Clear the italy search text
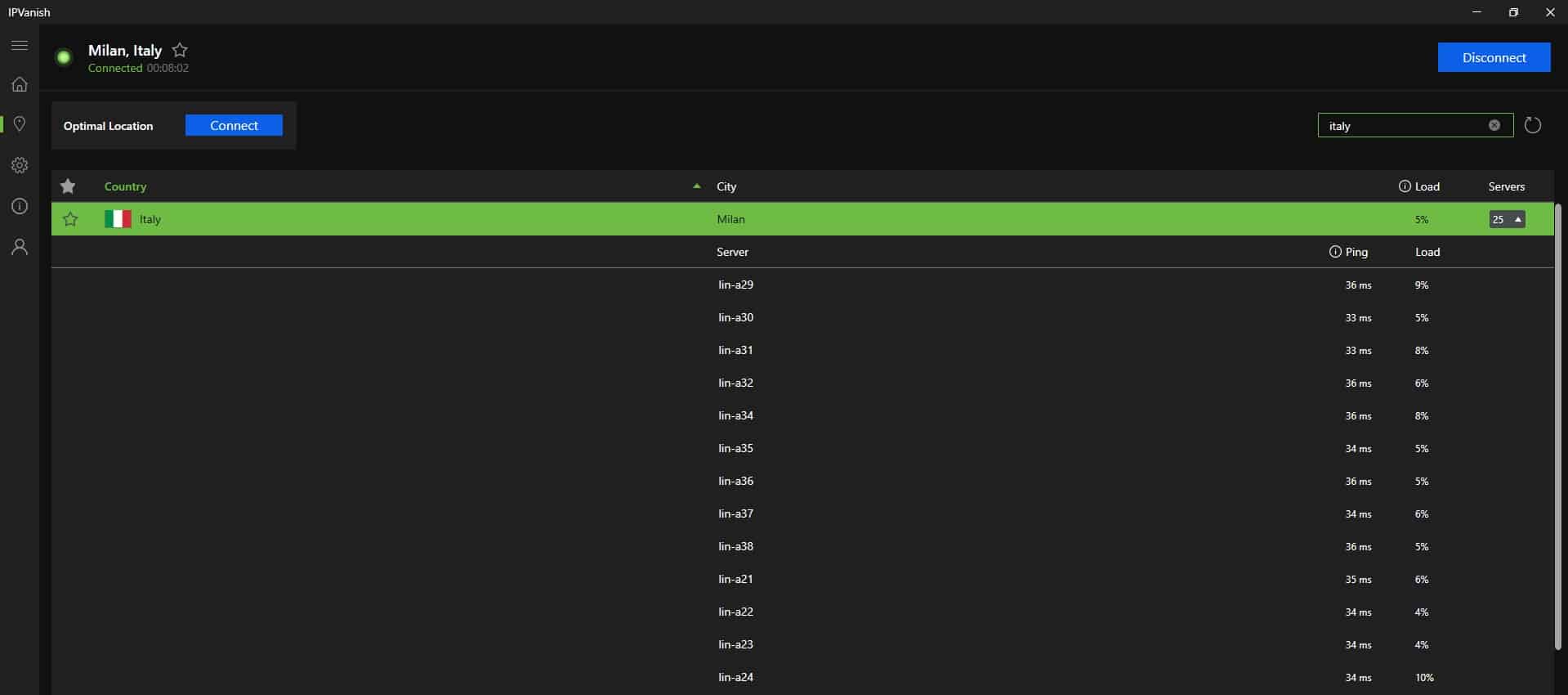This screenshot has height=695, width=1568. point(1494,125)
